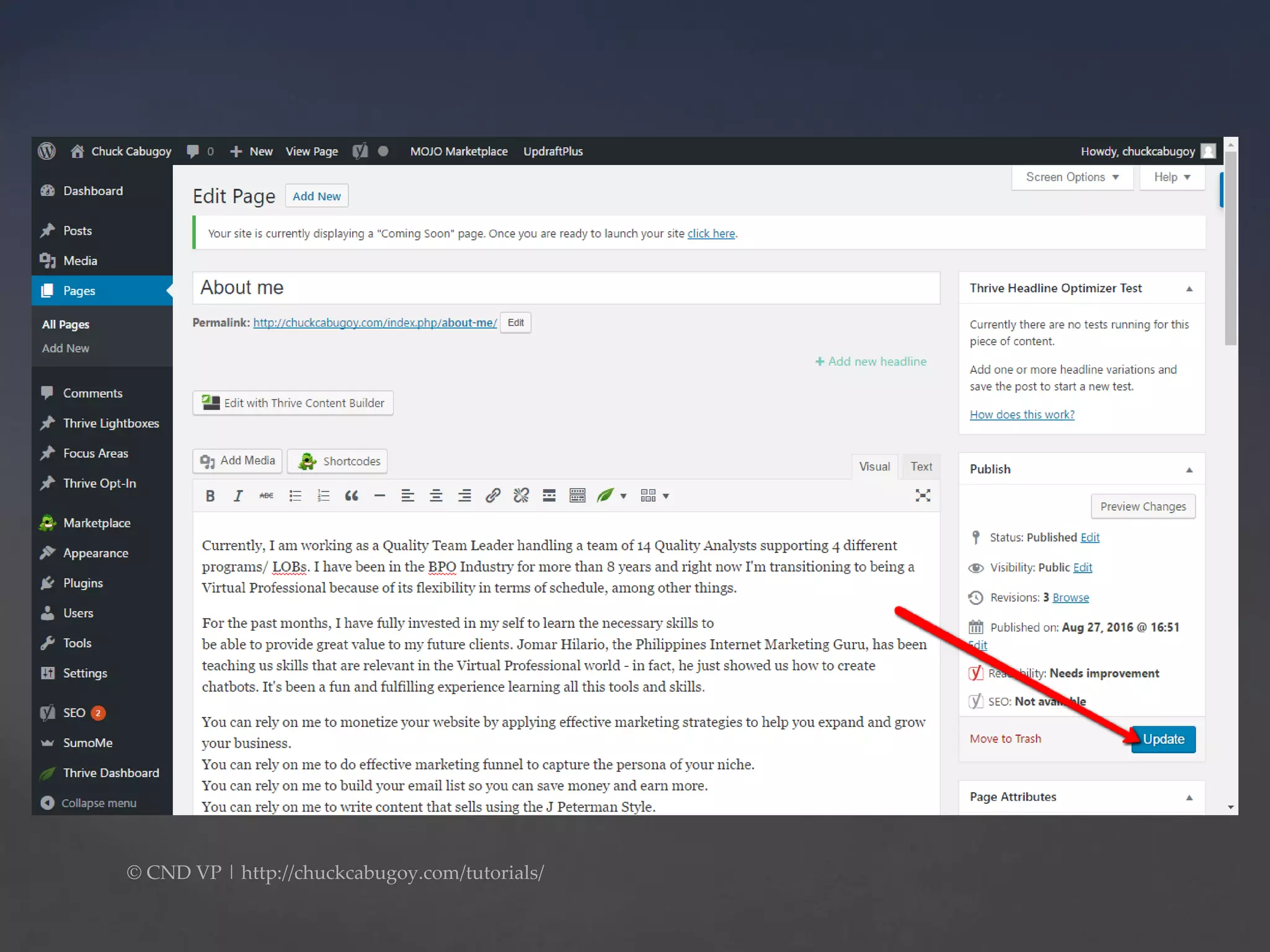1270x952 pixels.
Task: Insert or edit a link
Action: (x=493, y=496)
